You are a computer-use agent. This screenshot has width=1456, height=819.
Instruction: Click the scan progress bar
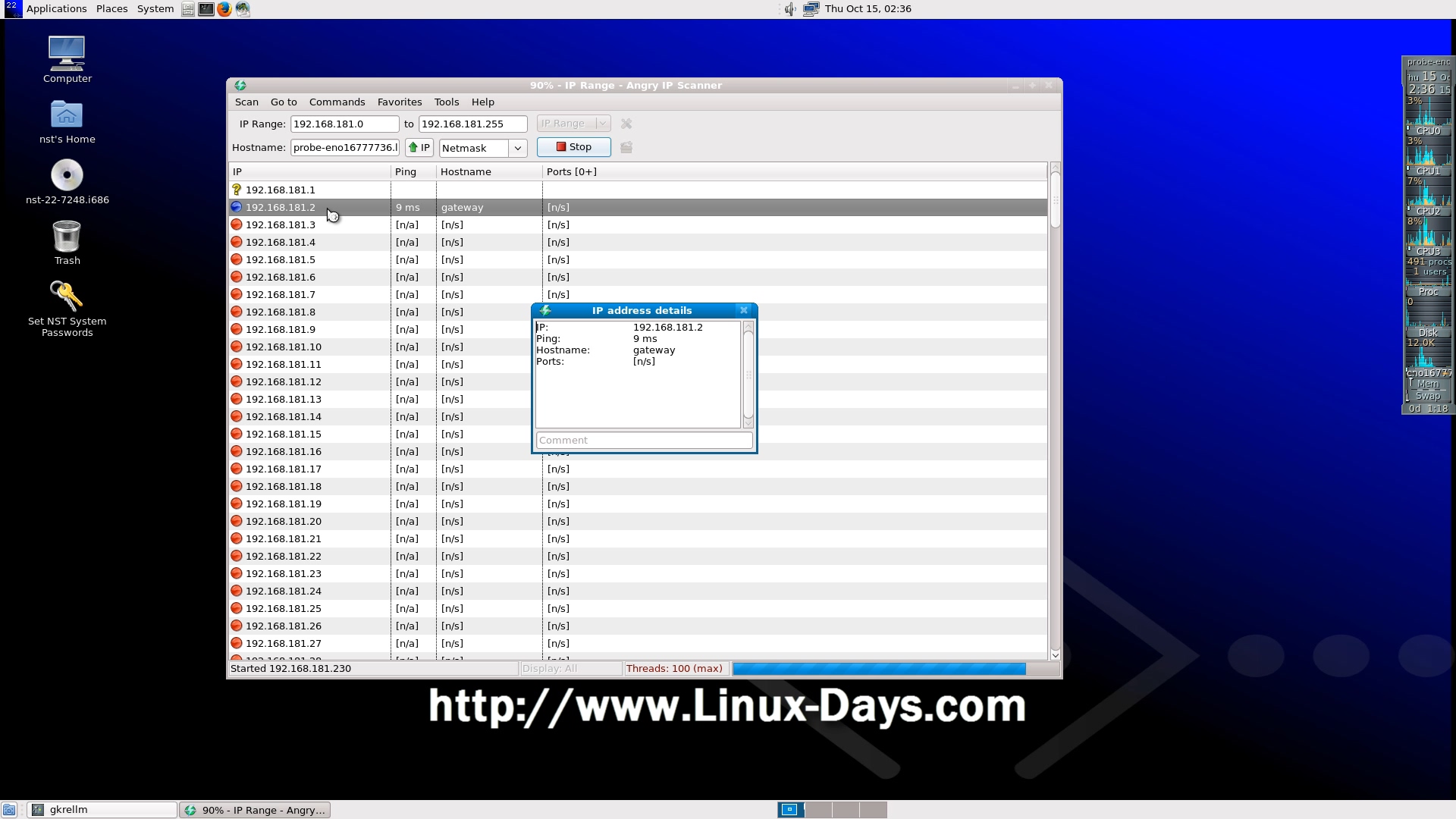click(896, 669)
